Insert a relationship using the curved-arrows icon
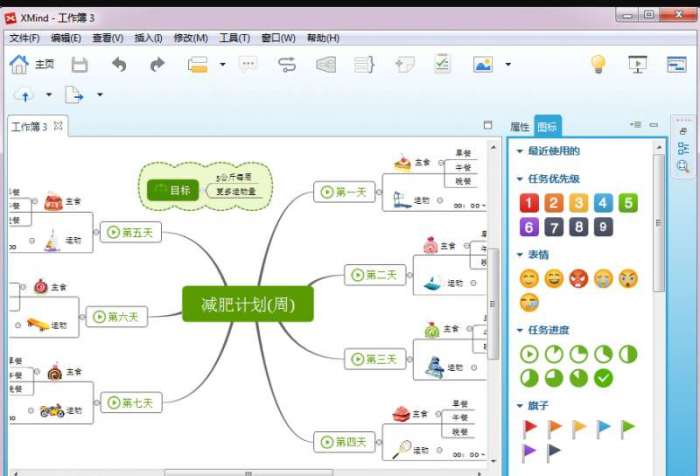The height and width of the screenshot is (476, 700). (287, 65)
